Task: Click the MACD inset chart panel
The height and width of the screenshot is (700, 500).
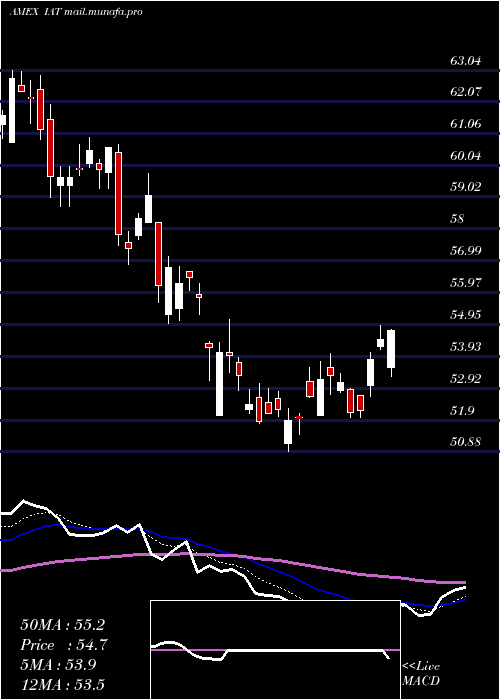Action: (x=275, y=650)
